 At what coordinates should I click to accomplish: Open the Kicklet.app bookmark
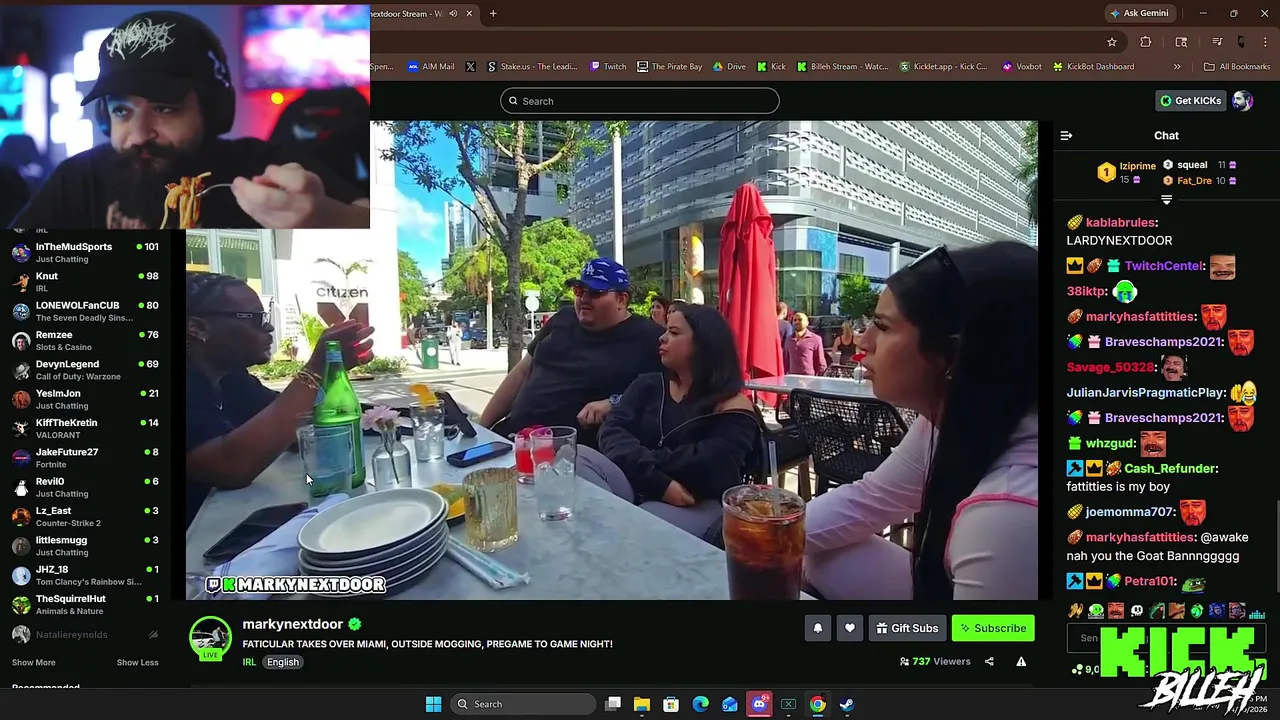943,67
